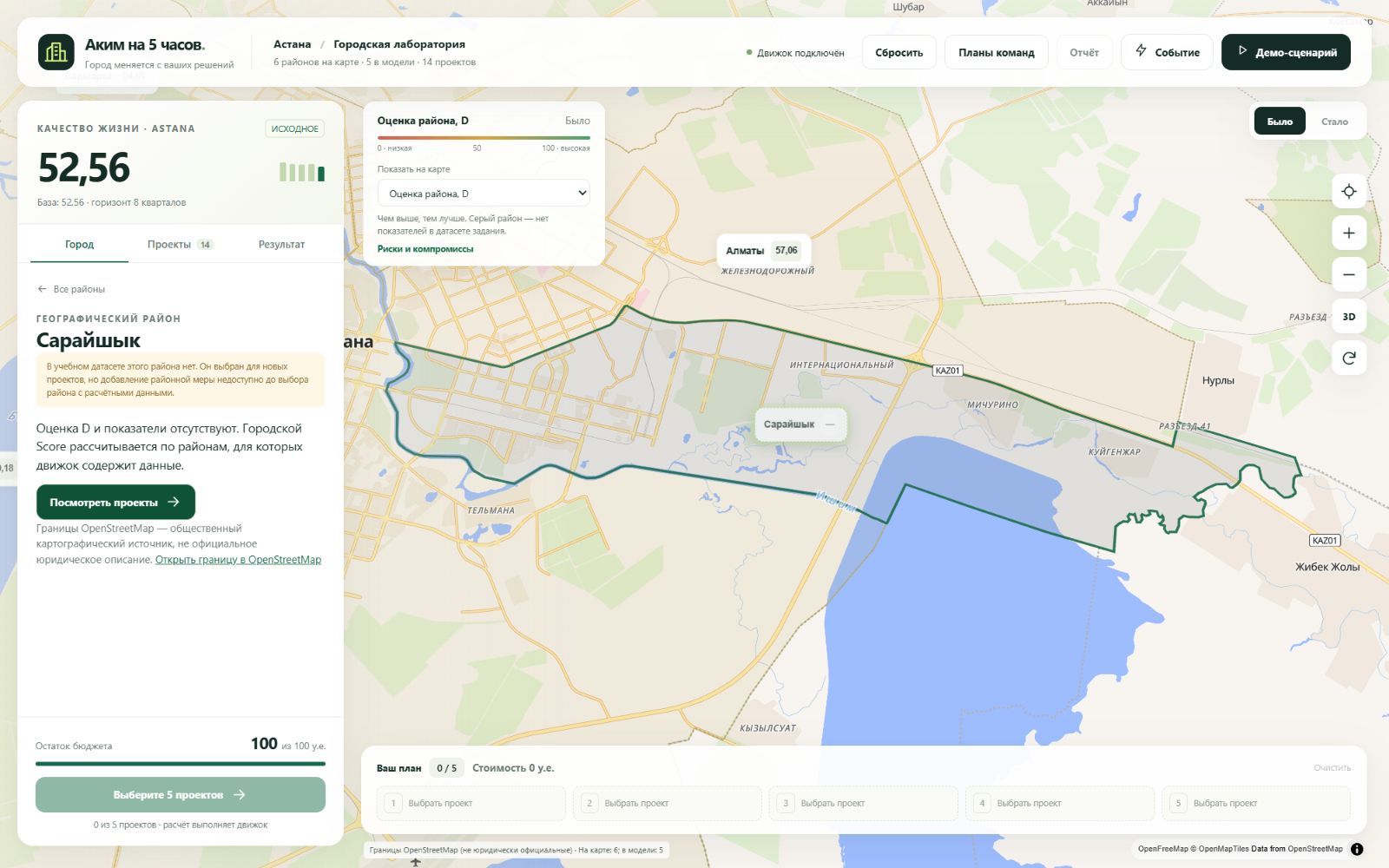Click the green building app logo
This screenshot has height=868, width=1389.
tap(56, 52)
